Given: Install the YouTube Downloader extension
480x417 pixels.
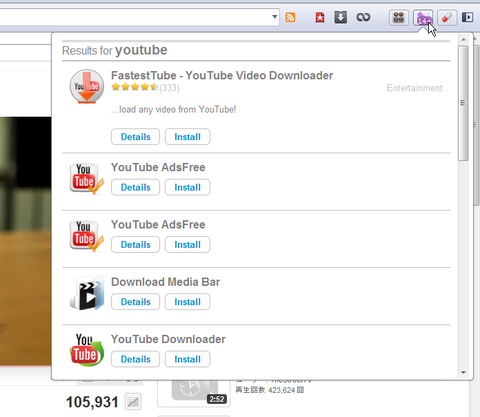Looking at the screenshot, I should pos(187,359).
